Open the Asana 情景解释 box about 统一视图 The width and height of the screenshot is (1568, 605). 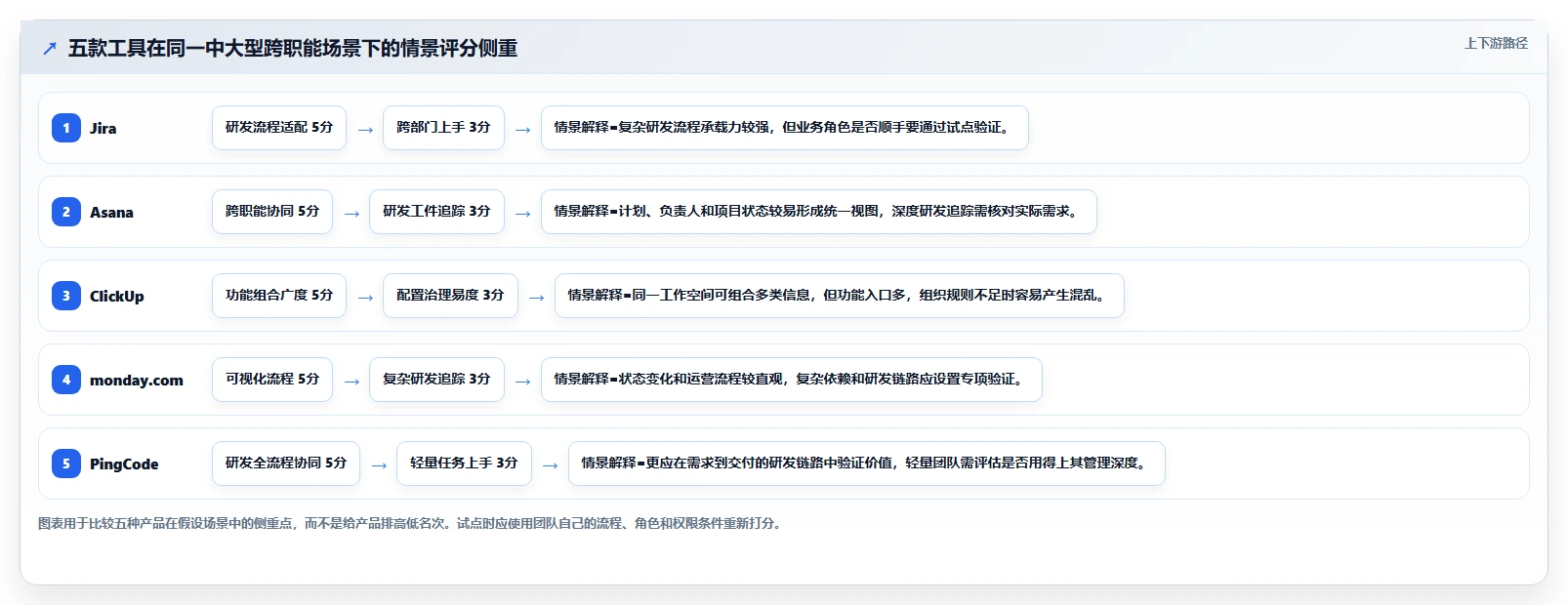[819, 212]
